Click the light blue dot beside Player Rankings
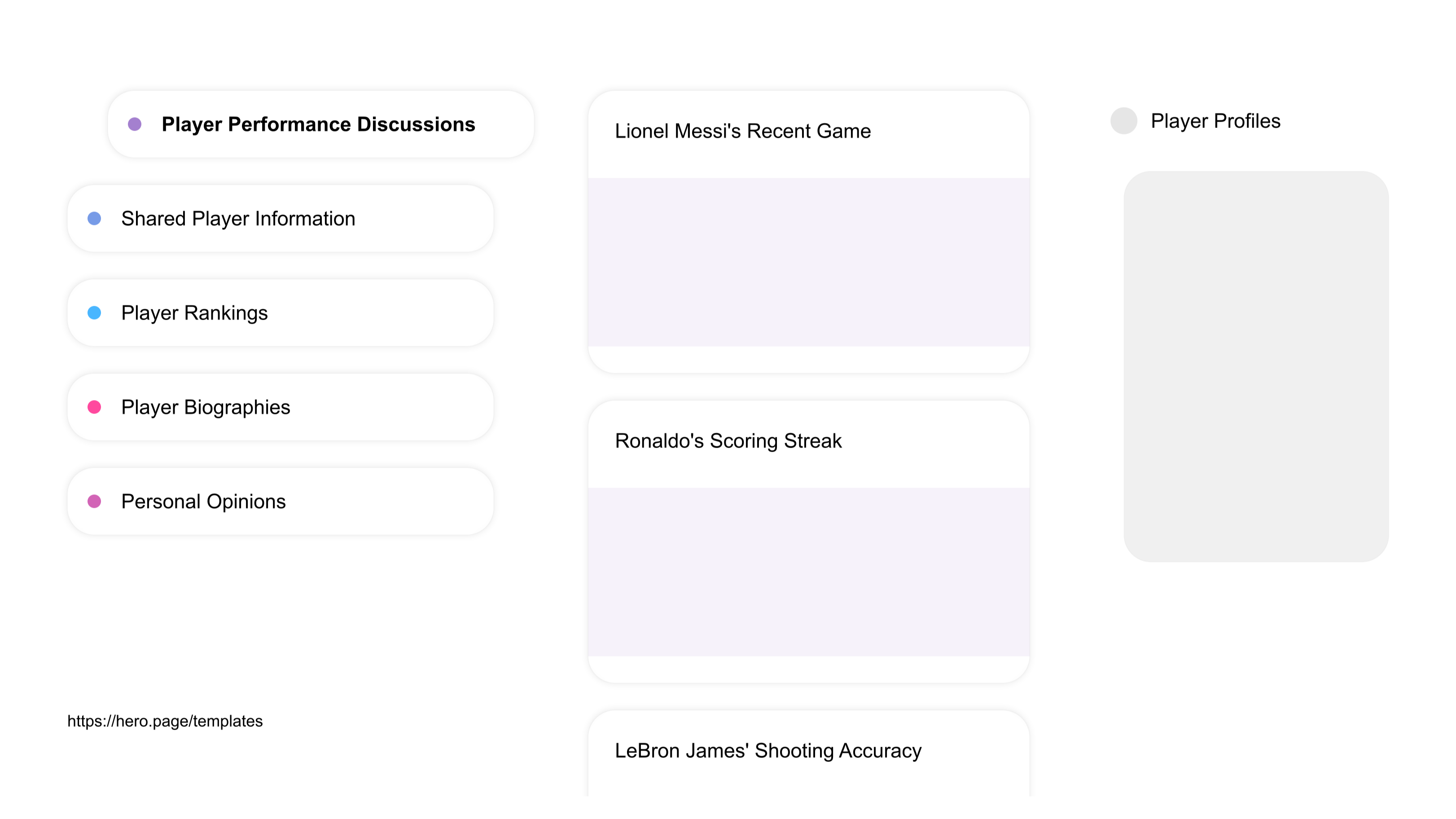The height and width of the screenshot is (819, 1456). click(x=94, y=313)
